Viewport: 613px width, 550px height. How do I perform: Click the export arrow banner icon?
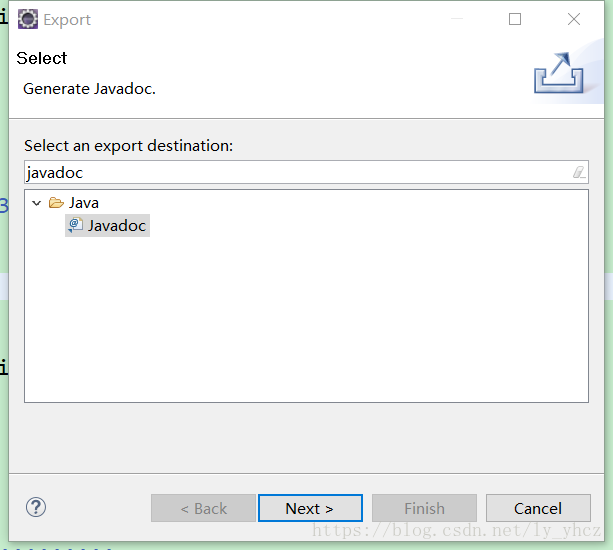[558, 73]
